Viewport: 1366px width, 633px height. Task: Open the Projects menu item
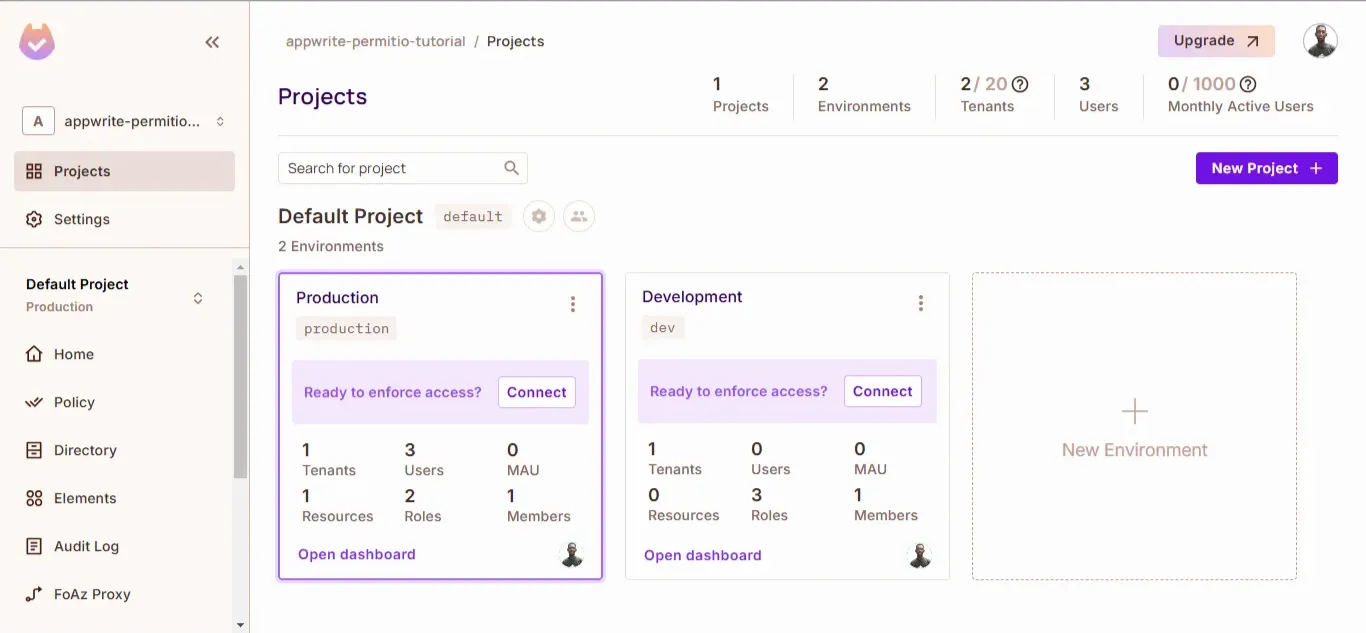(x=125, y=171)
